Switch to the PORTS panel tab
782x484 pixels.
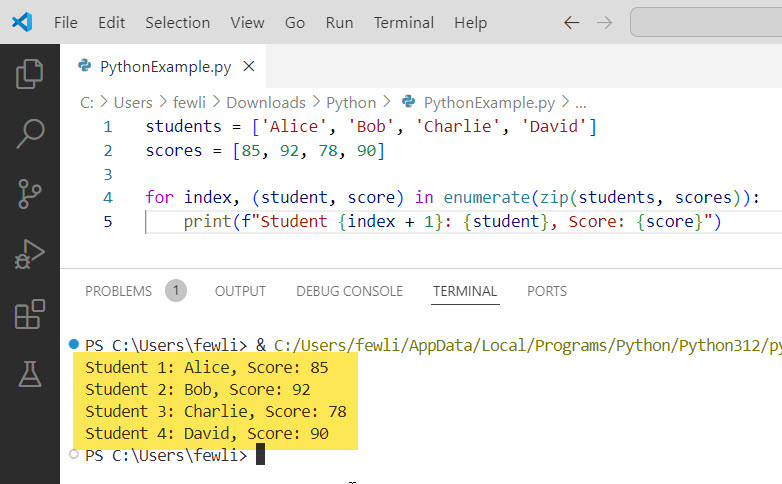click(x=547, y=291)
